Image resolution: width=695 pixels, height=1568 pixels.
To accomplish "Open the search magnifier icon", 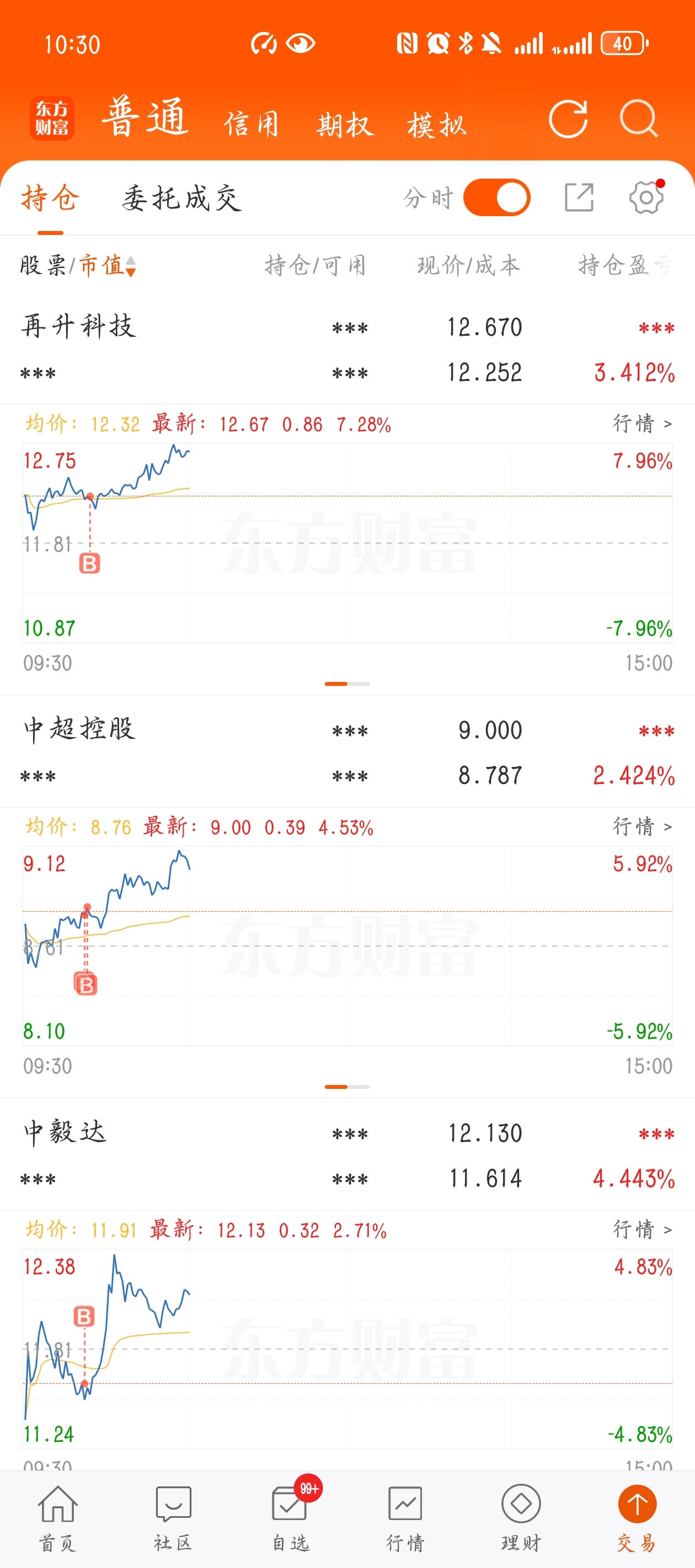I will click(x=638, y=119).
